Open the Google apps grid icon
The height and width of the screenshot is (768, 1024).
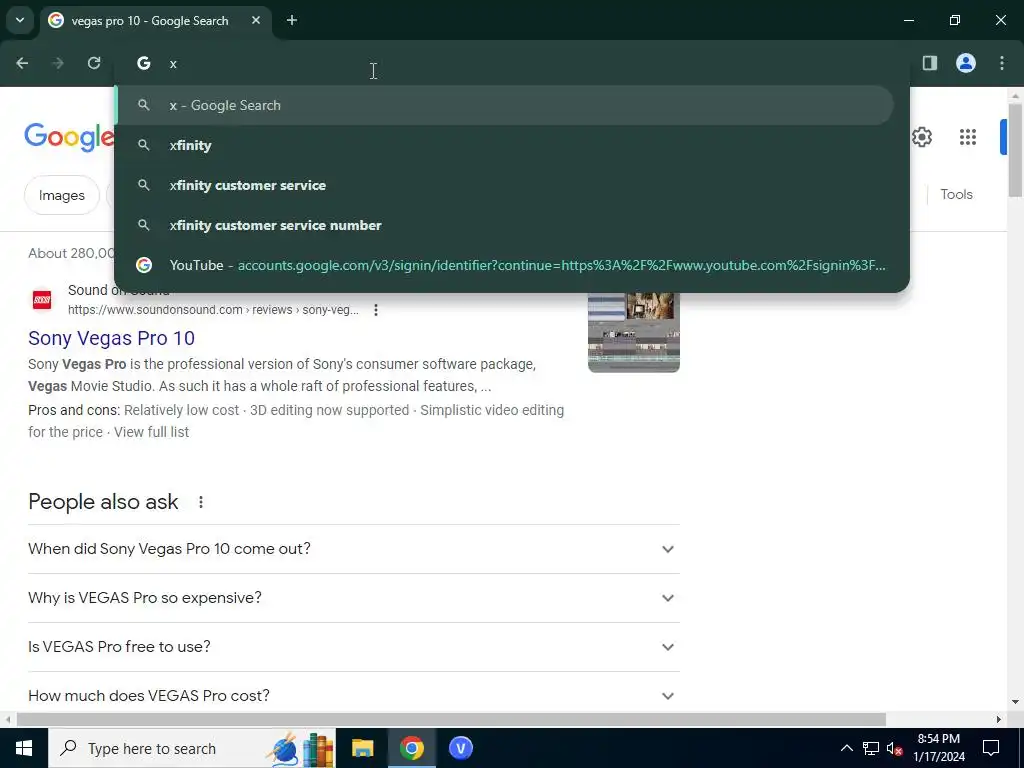(968, 137)
